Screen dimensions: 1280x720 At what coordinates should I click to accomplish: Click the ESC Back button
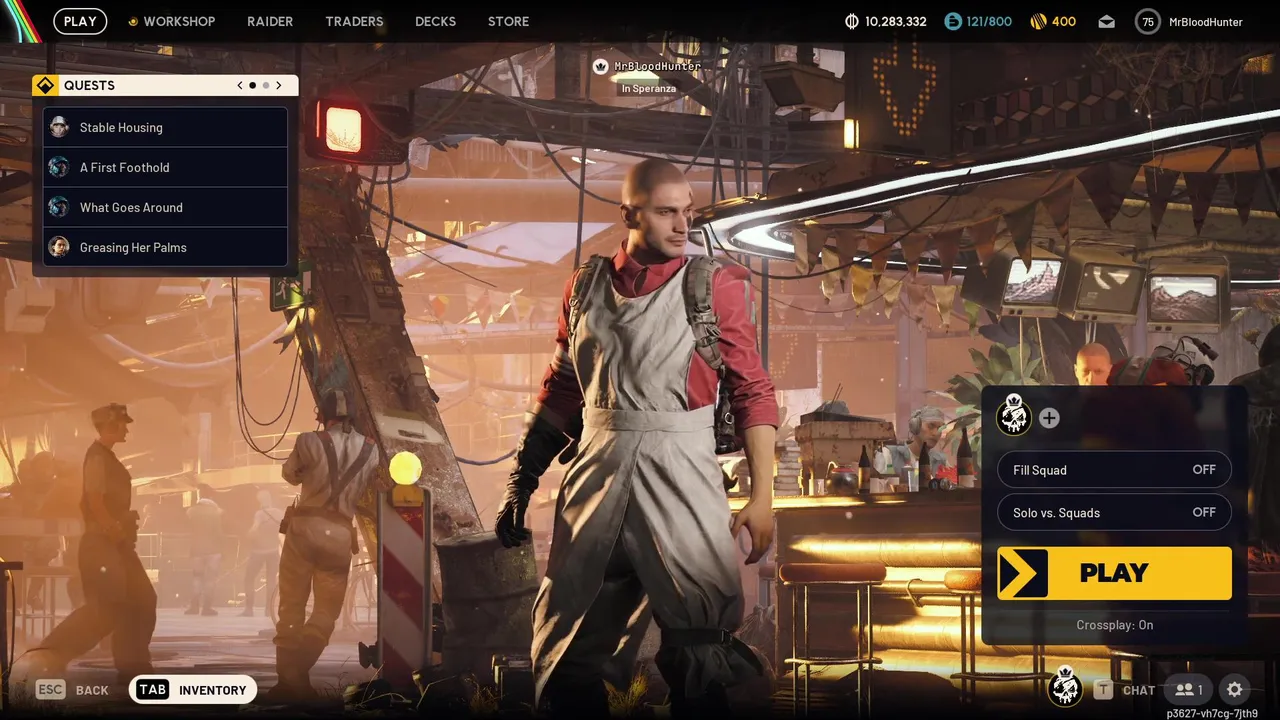(x=72, y=690)
